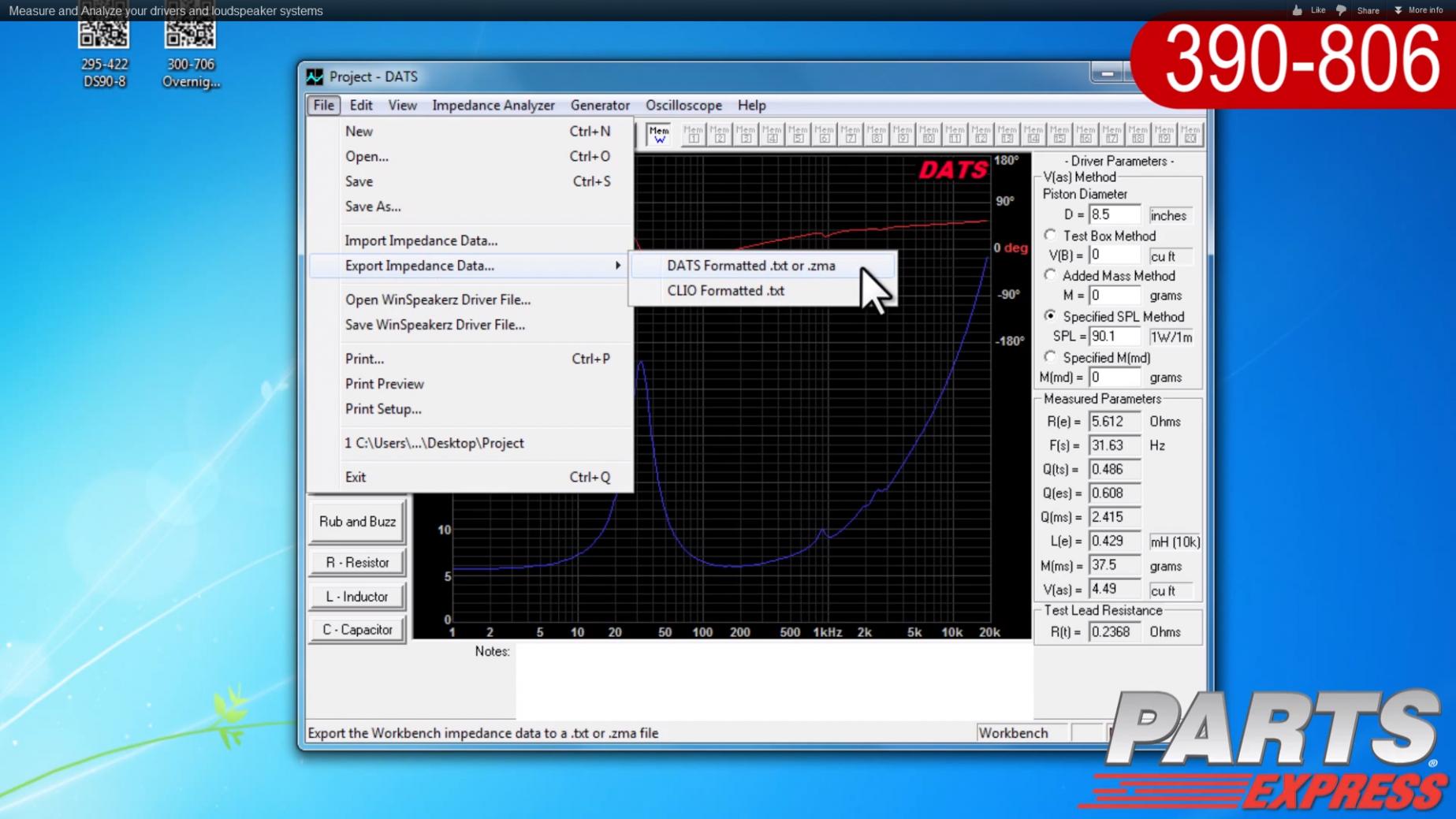The height and width of the screenshot is (819, 1456).
Task: Select the Specified M(md) radio button
Action: (x=1050, y=356)
